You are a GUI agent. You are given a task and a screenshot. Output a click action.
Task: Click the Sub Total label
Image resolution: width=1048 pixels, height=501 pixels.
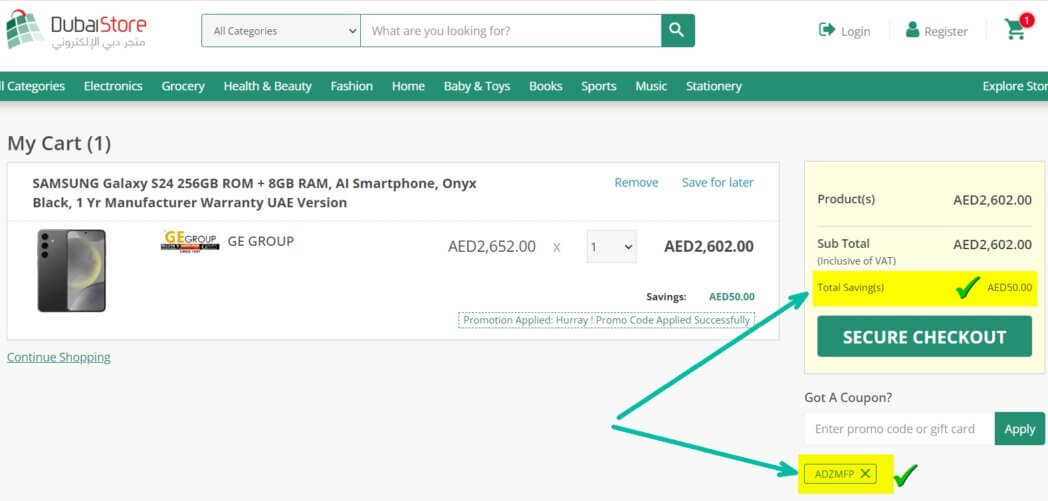pyautogui.click(x=843, y=244)
